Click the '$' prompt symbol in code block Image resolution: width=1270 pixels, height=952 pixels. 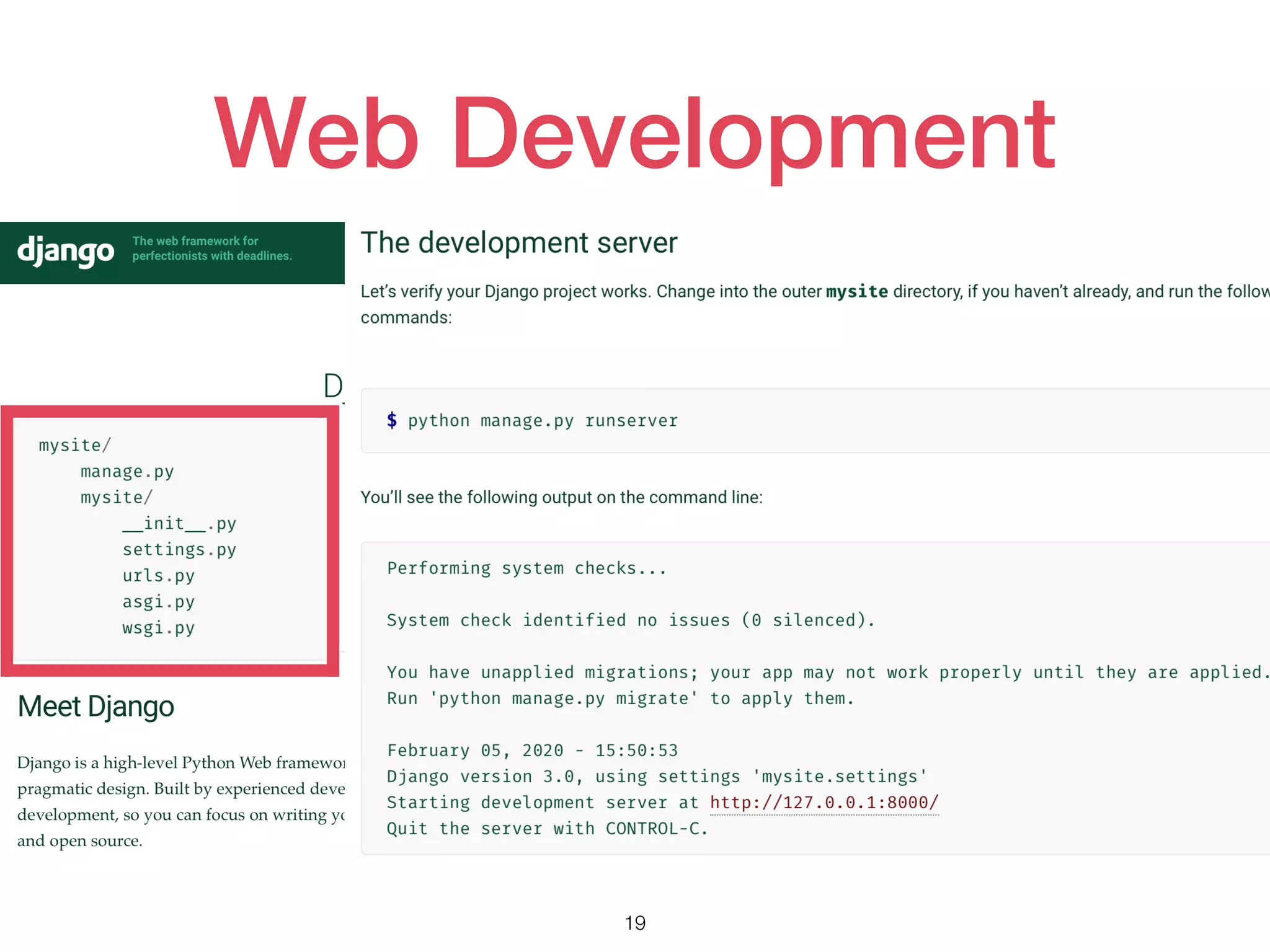pyautogui.click(x=392, y=420)
